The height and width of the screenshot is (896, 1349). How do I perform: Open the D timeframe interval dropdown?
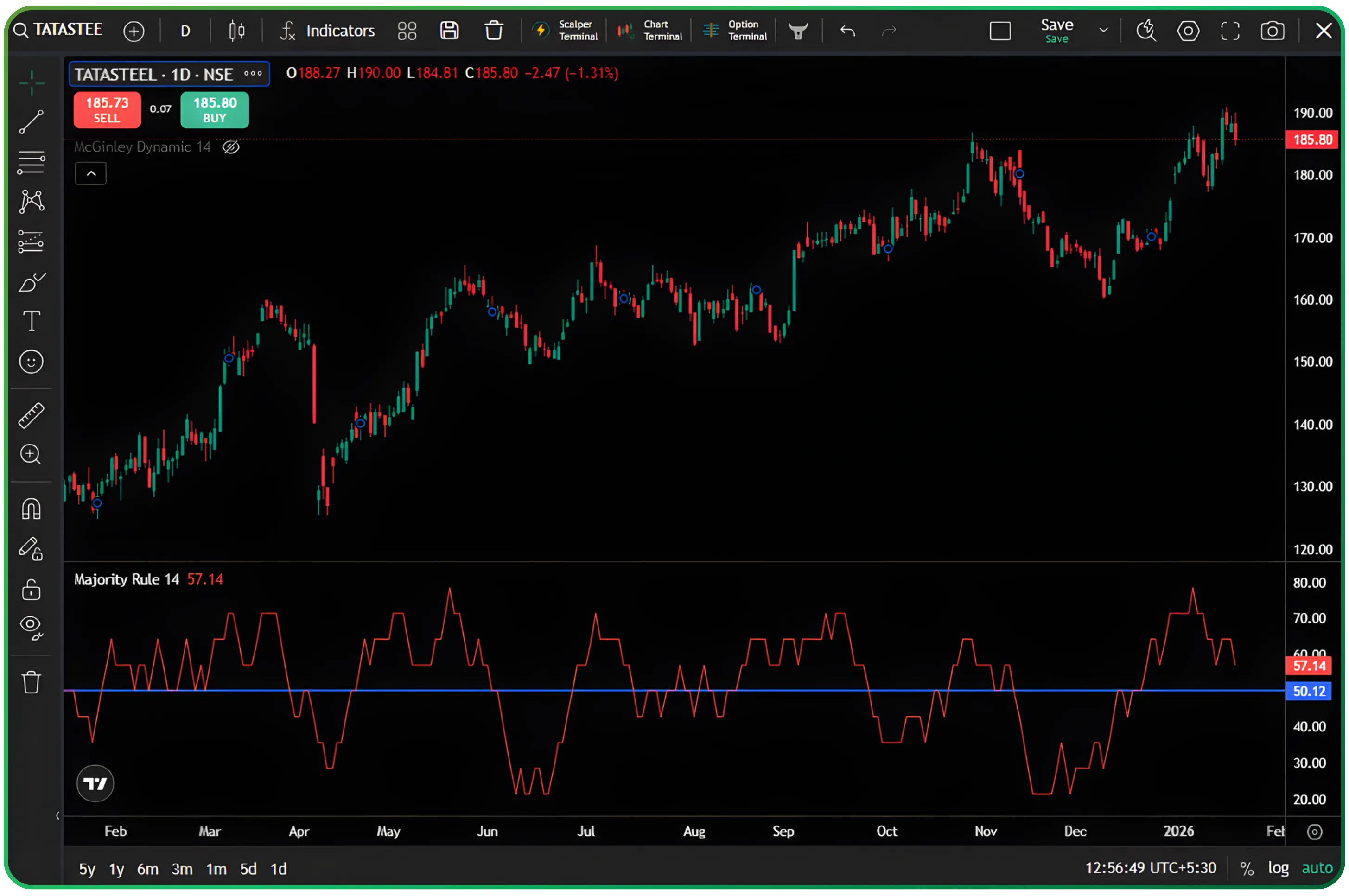(185, 31)
